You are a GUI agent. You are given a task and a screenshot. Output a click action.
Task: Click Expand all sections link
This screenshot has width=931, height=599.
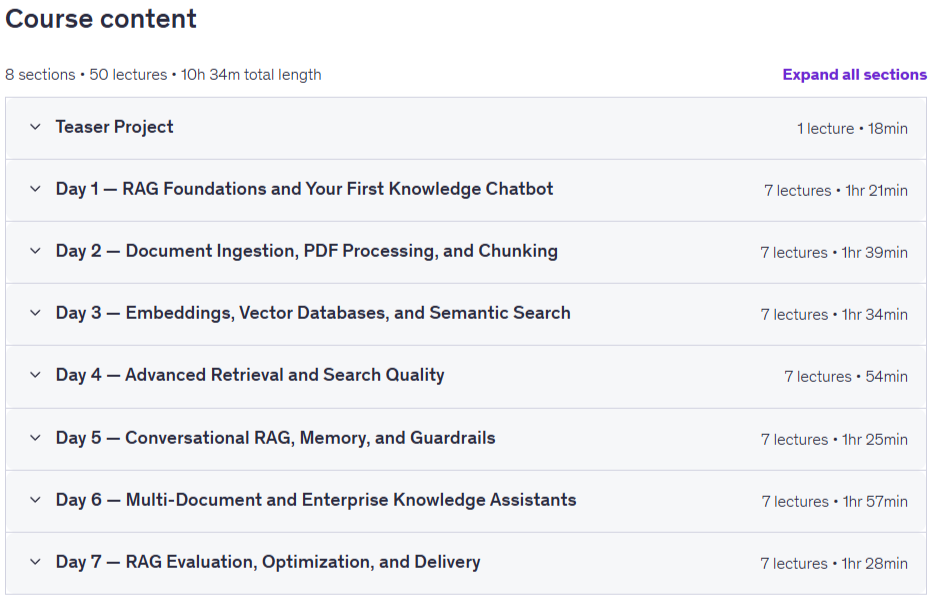[x=854, y=75]
